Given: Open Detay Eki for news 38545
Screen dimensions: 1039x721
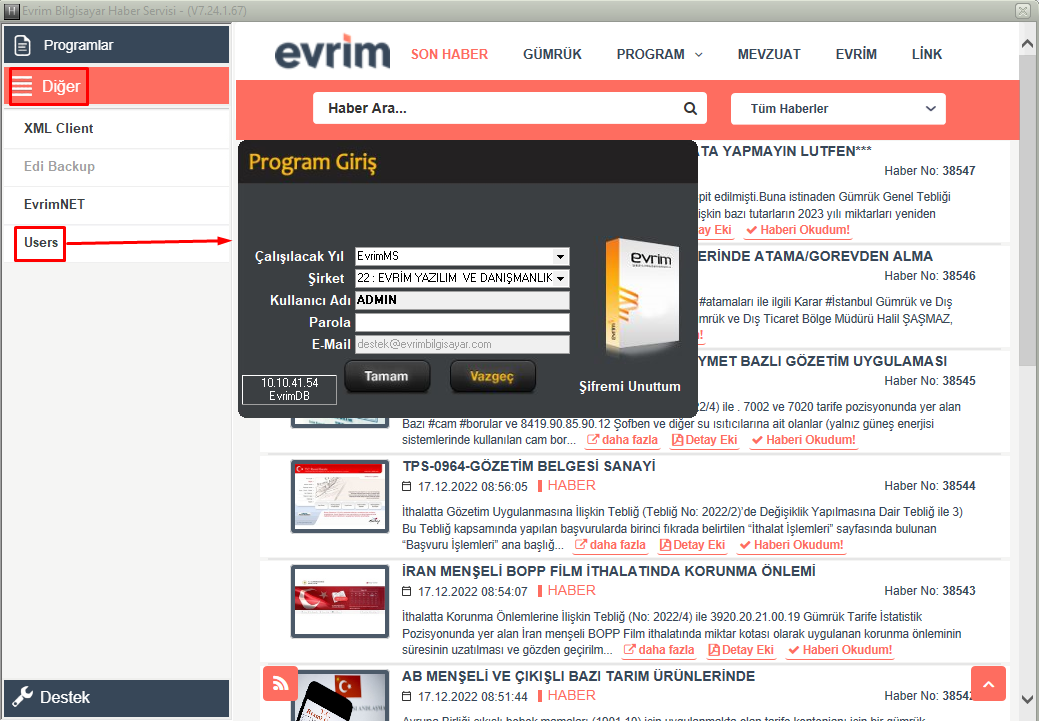Looking at the screenshot, I should pyautogui.click(x=704, y=440).
